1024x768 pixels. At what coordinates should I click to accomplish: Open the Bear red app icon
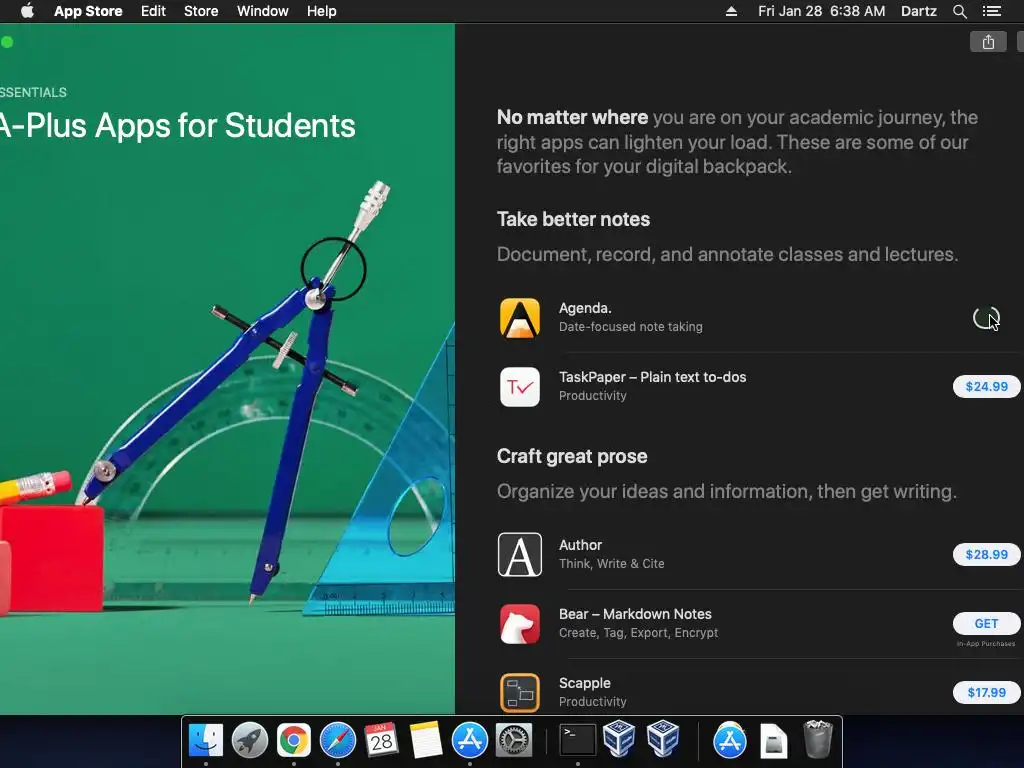click(520, 624)
